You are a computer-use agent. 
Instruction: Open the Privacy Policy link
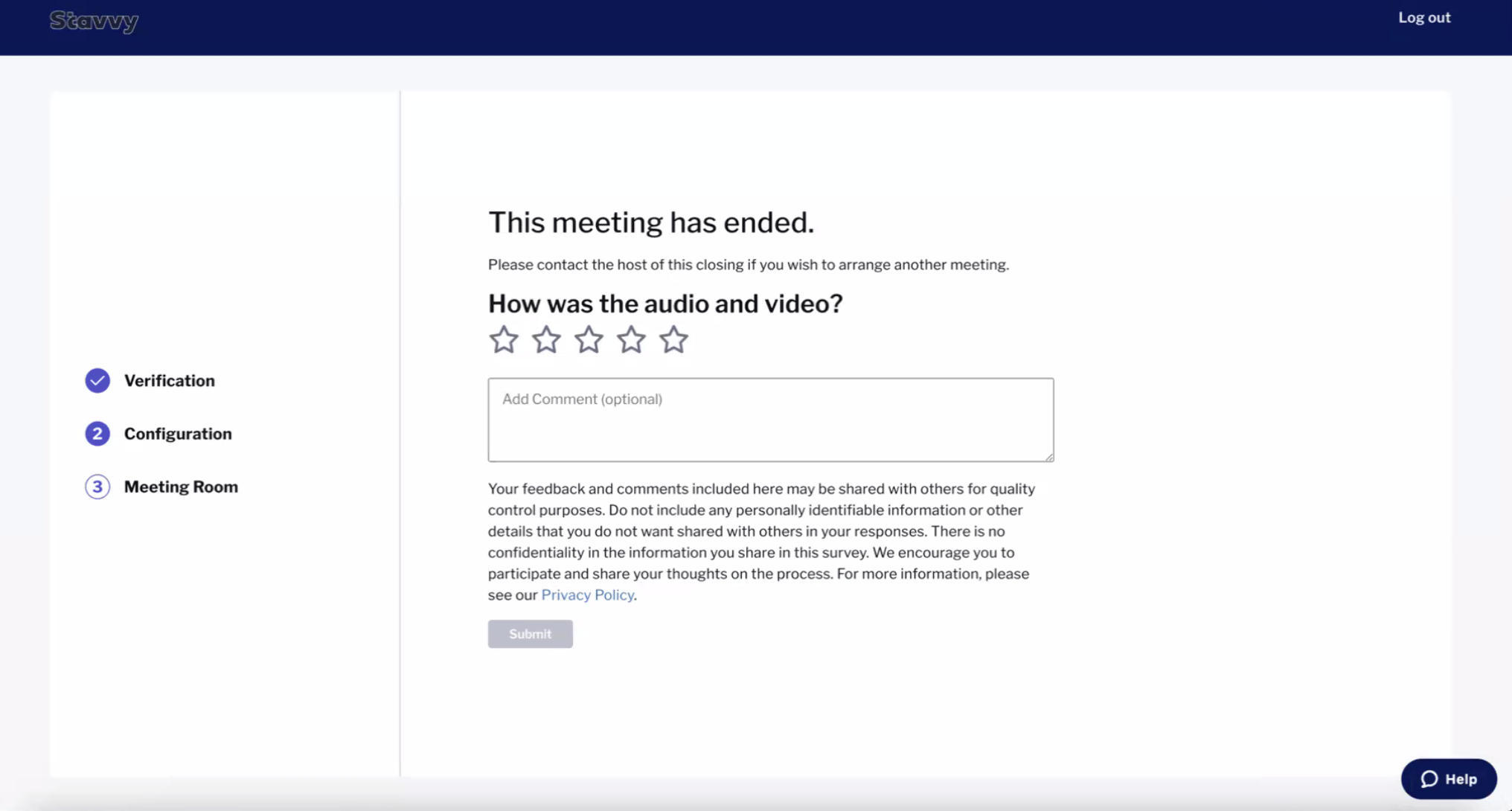click(587, 595)
